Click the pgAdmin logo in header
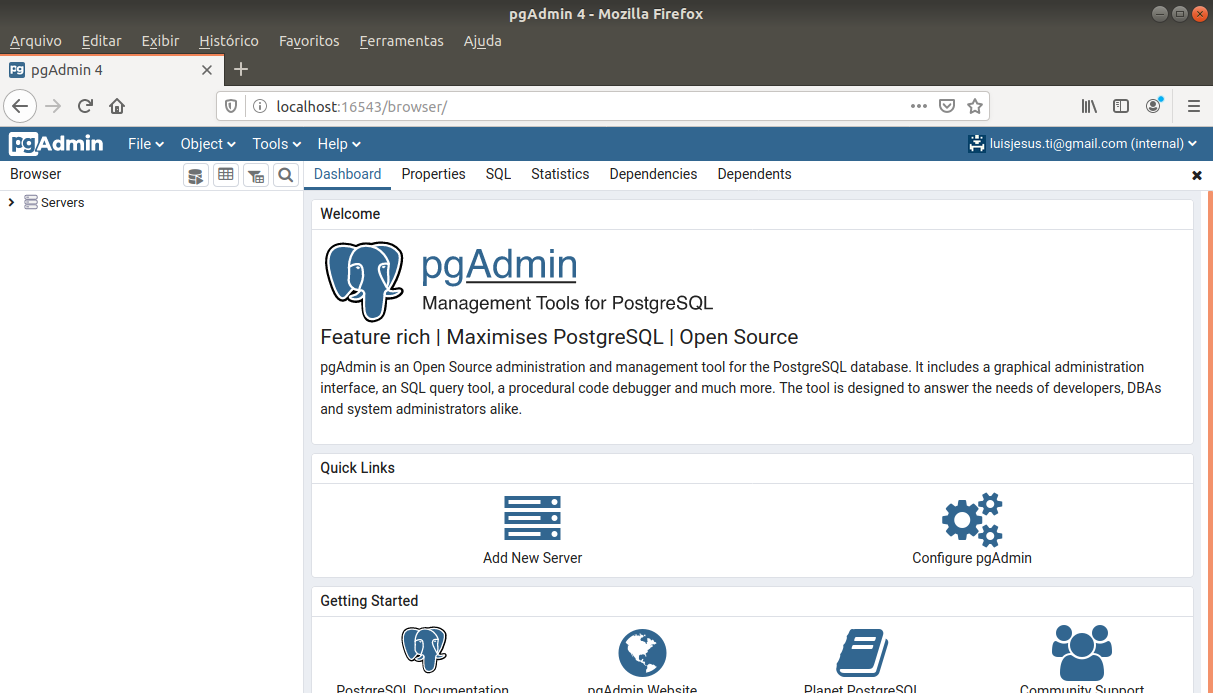The image size is (1213, 693). tap(56, 144)
